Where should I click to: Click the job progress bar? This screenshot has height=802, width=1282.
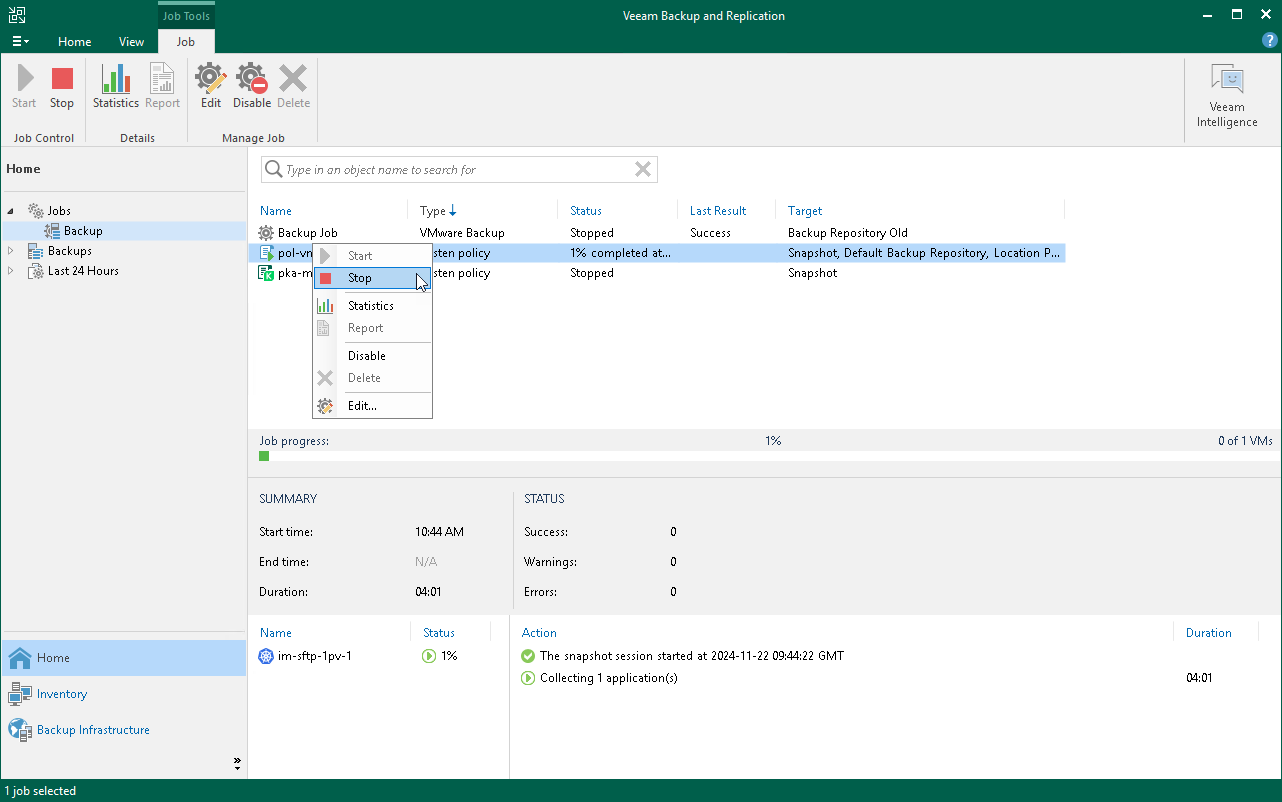[764, 456]
